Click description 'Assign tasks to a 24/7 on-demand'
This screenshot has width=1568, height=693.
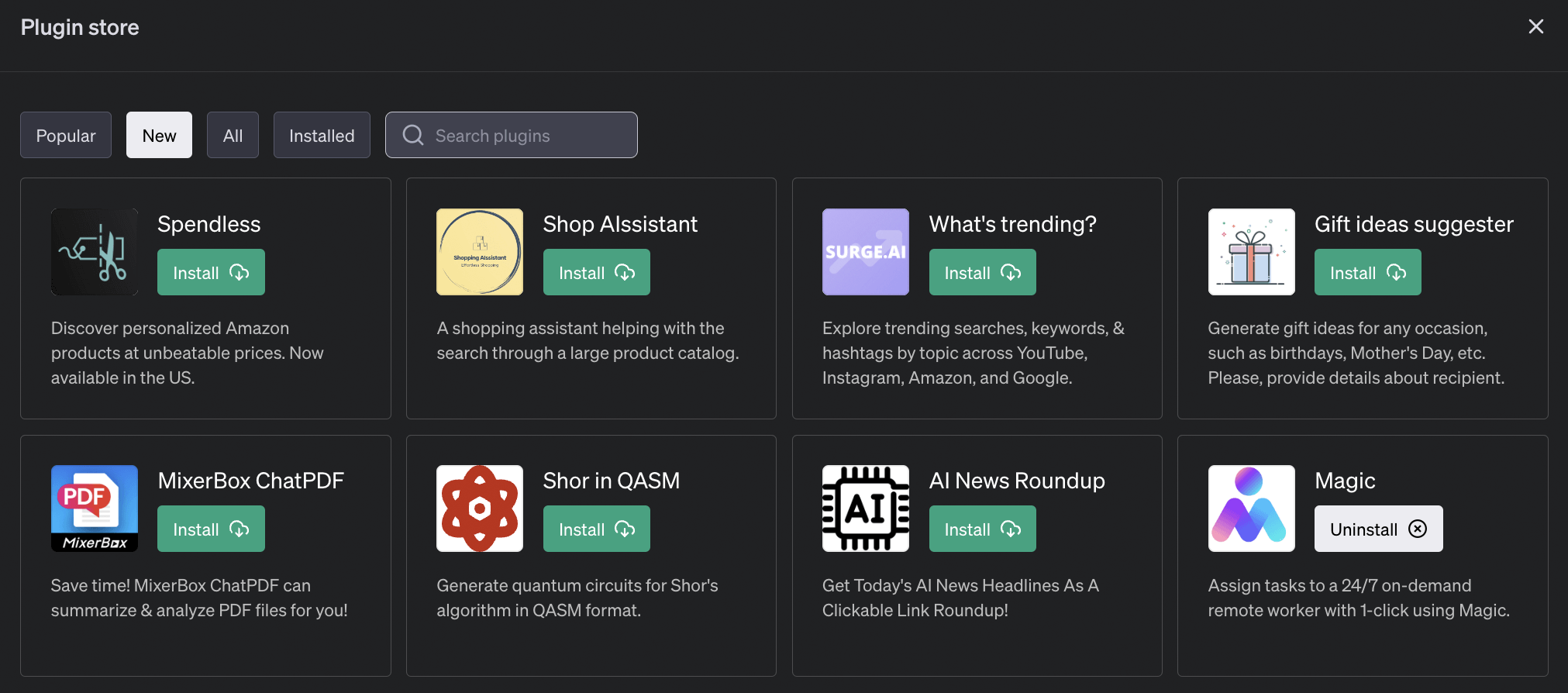(x=1359, y=598)
